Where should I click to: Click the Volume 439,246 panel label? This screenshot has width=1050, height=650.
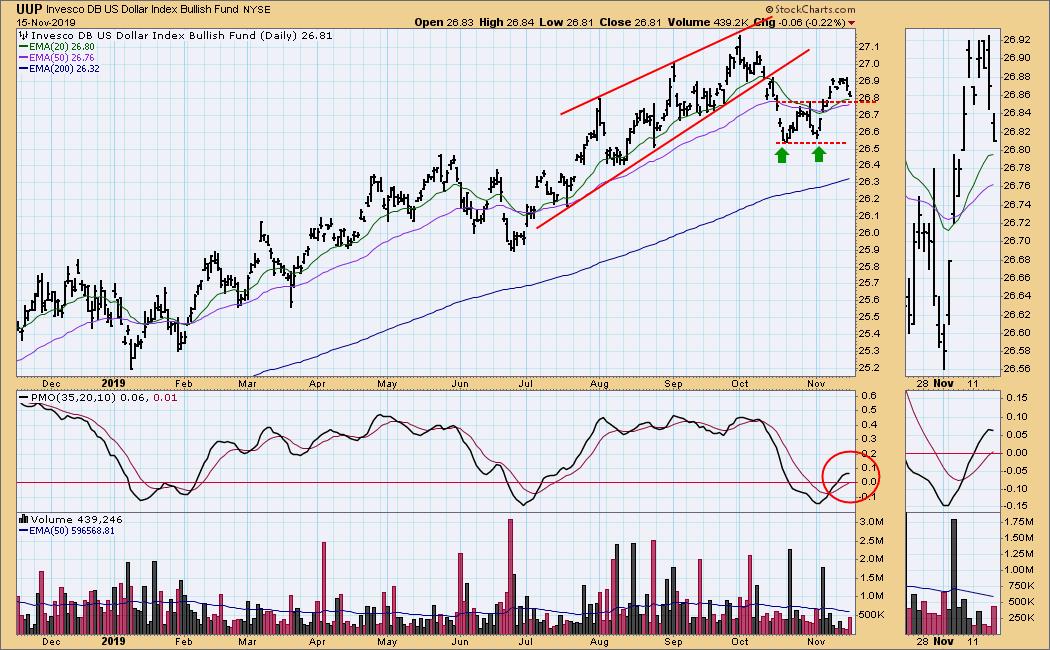[76, 519]
